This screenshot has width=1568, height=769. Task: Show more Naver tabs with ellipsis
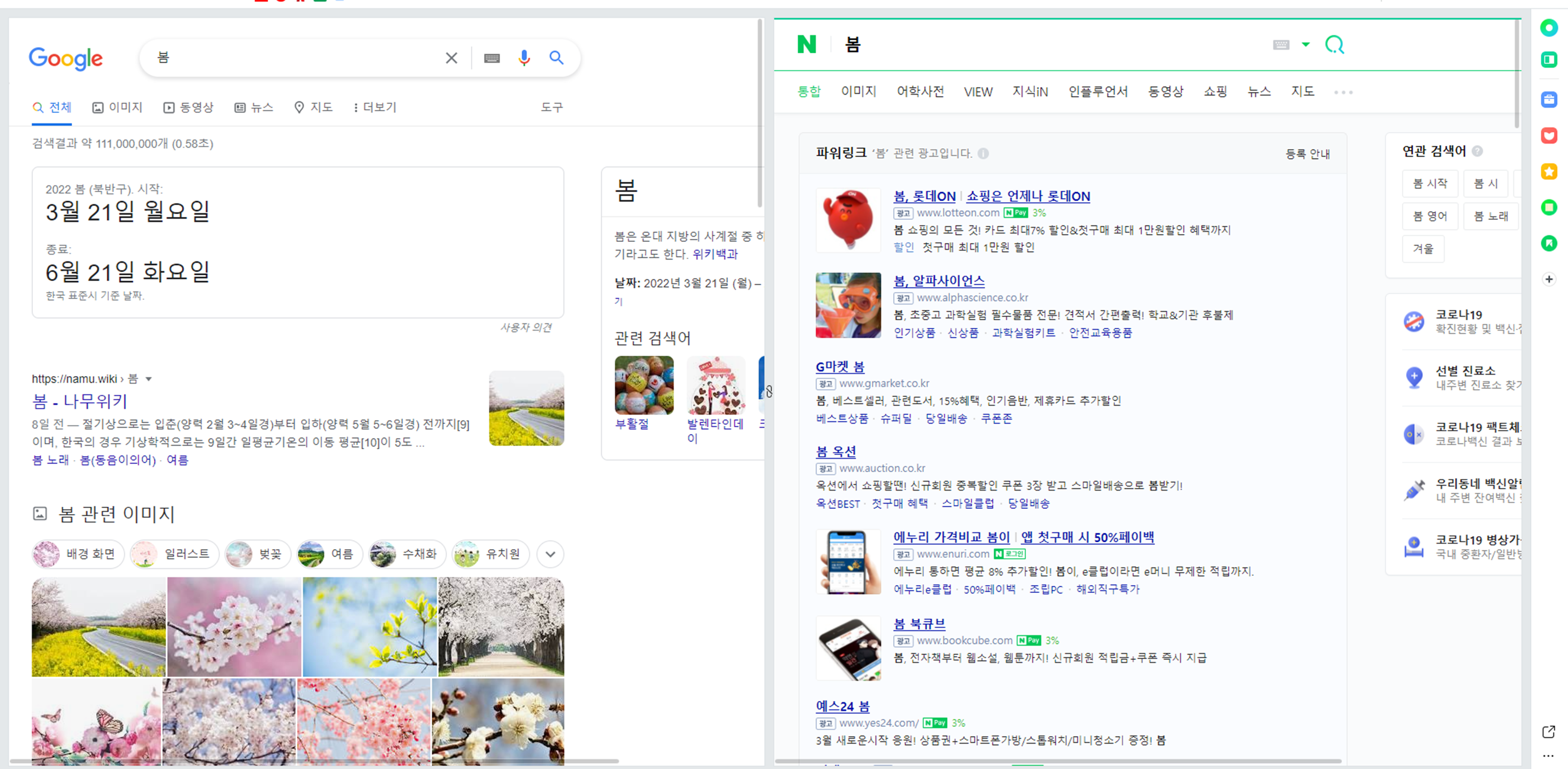pyautogui.click(x=1343, y=92)
